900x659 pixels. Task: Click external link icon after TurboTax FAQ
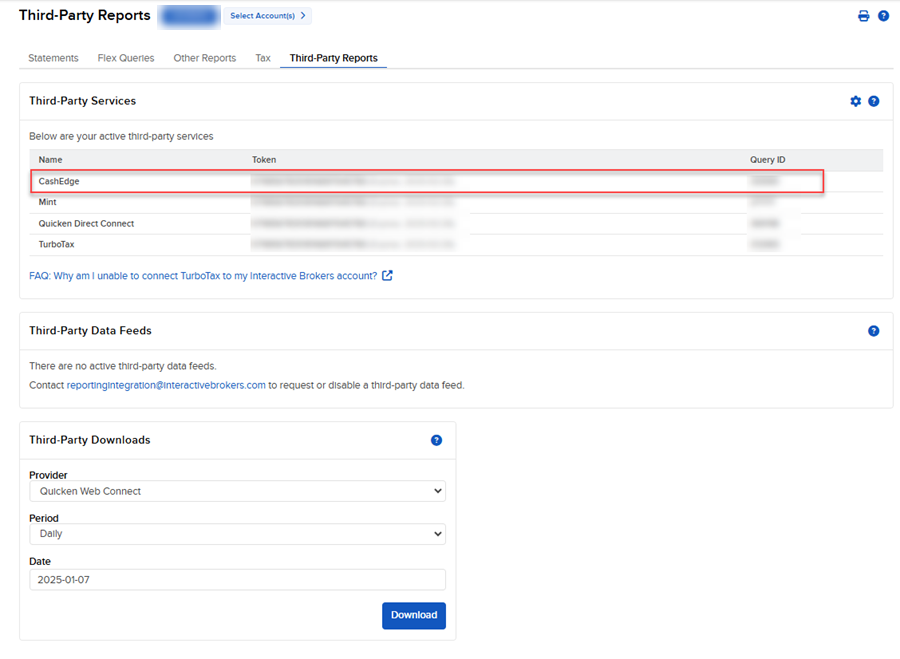tap(388, 276)
